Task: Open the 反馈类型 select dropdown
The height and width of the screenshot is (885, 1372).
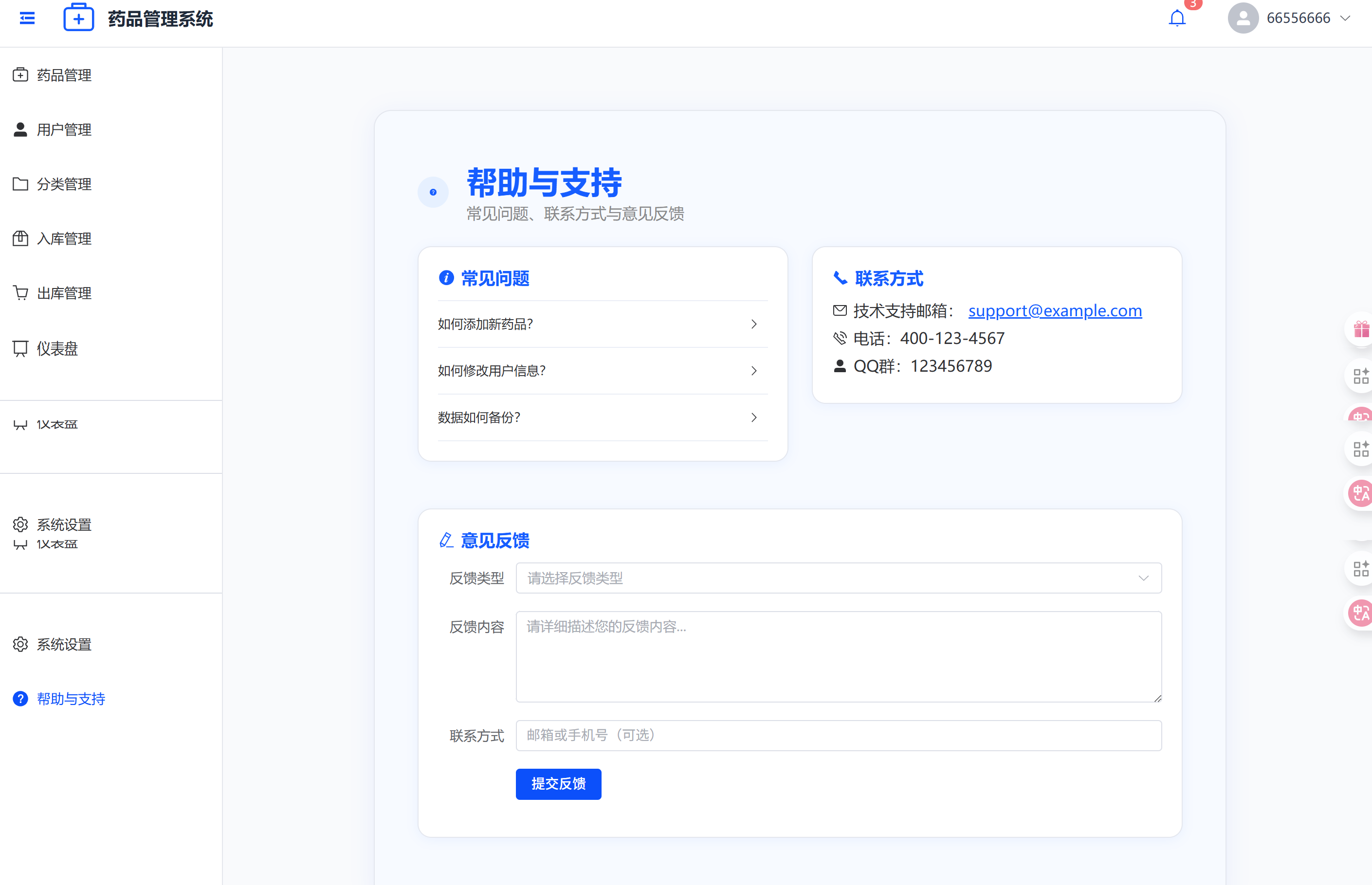Action: pyautogui.click(x=838, y=578)
